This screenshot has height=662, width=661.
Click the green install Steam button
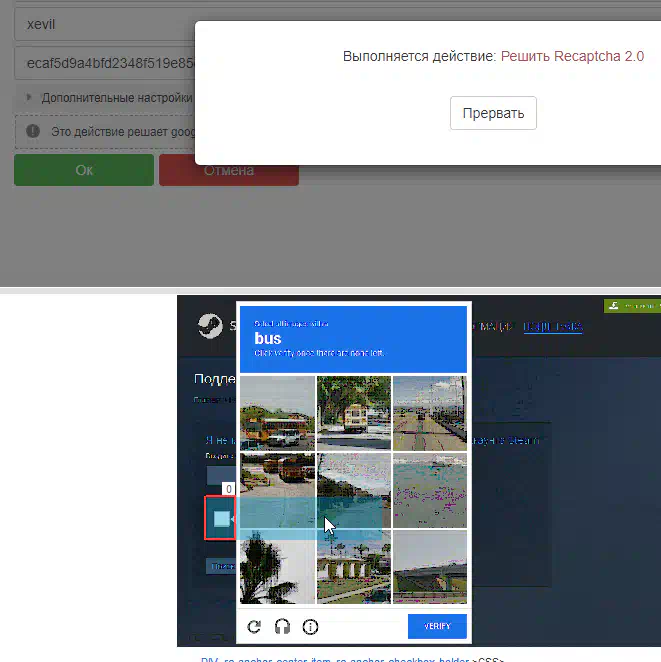pyautogui.click(x=632, y=306)
